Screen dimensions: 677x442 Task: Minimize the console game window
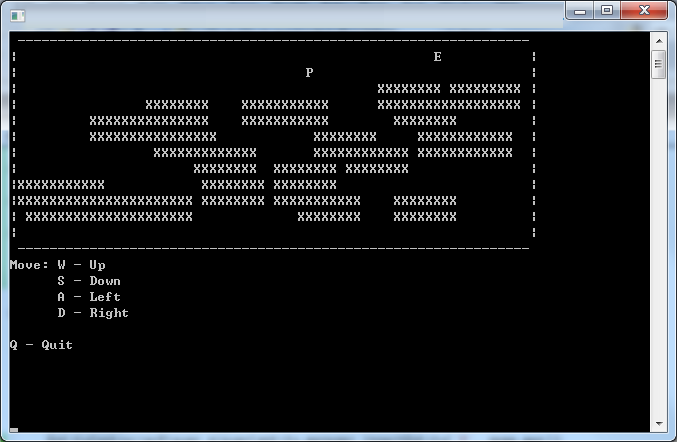580,11
